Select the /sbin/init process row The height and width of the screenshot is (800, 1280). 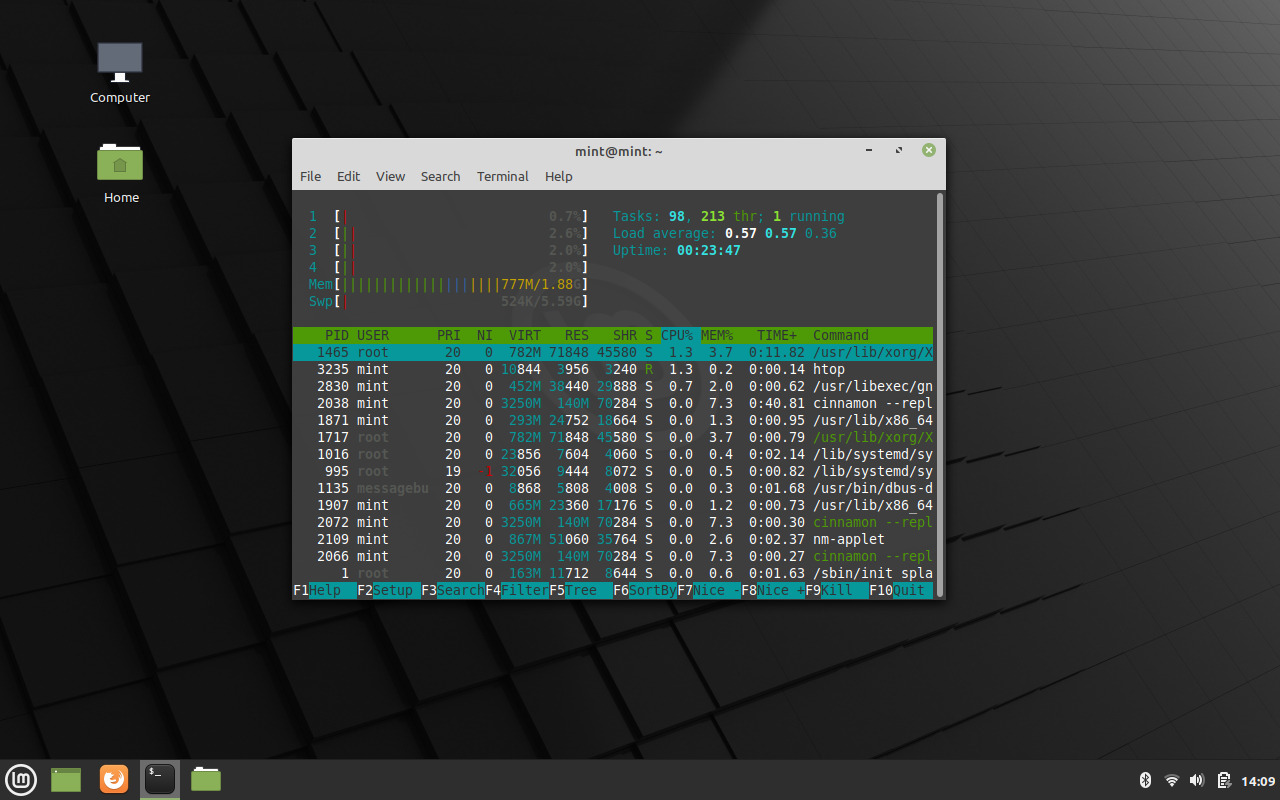pyautogui.click(x=613, y=573)
